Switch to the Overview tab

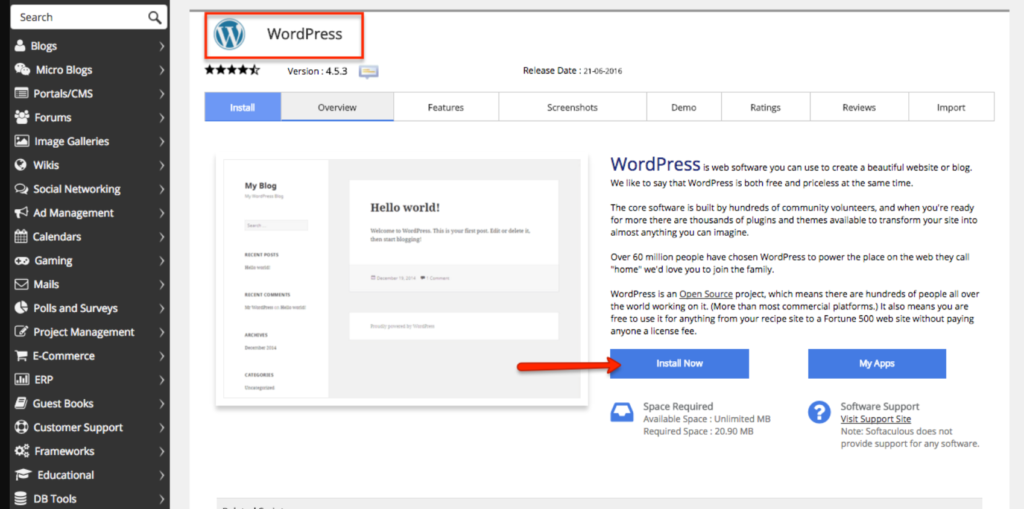tap(337, 107)
